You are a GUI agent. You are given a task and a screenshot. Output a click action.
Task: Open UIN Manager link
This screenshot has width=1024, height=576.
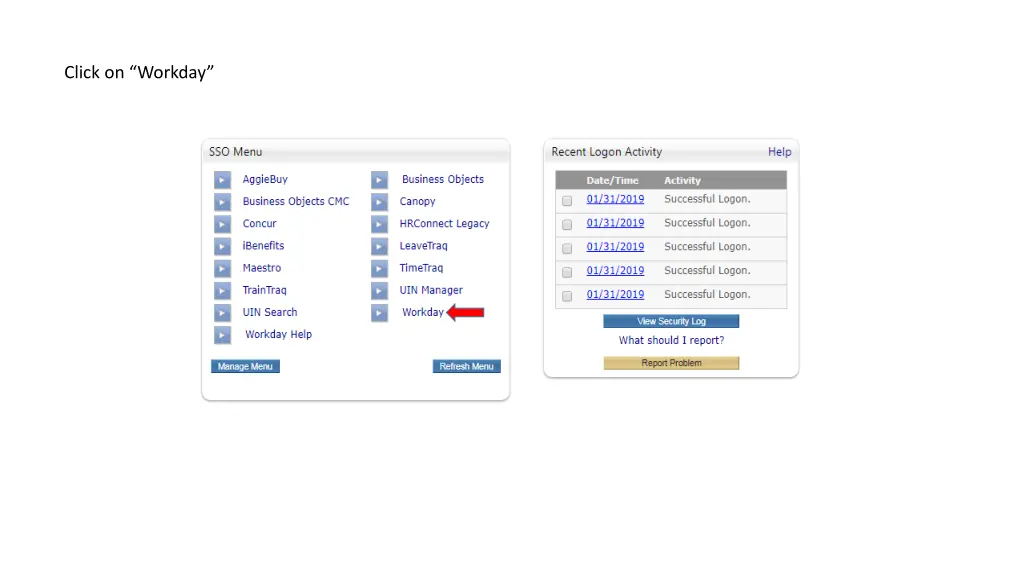pyautogui.click(x=431, y=290)
